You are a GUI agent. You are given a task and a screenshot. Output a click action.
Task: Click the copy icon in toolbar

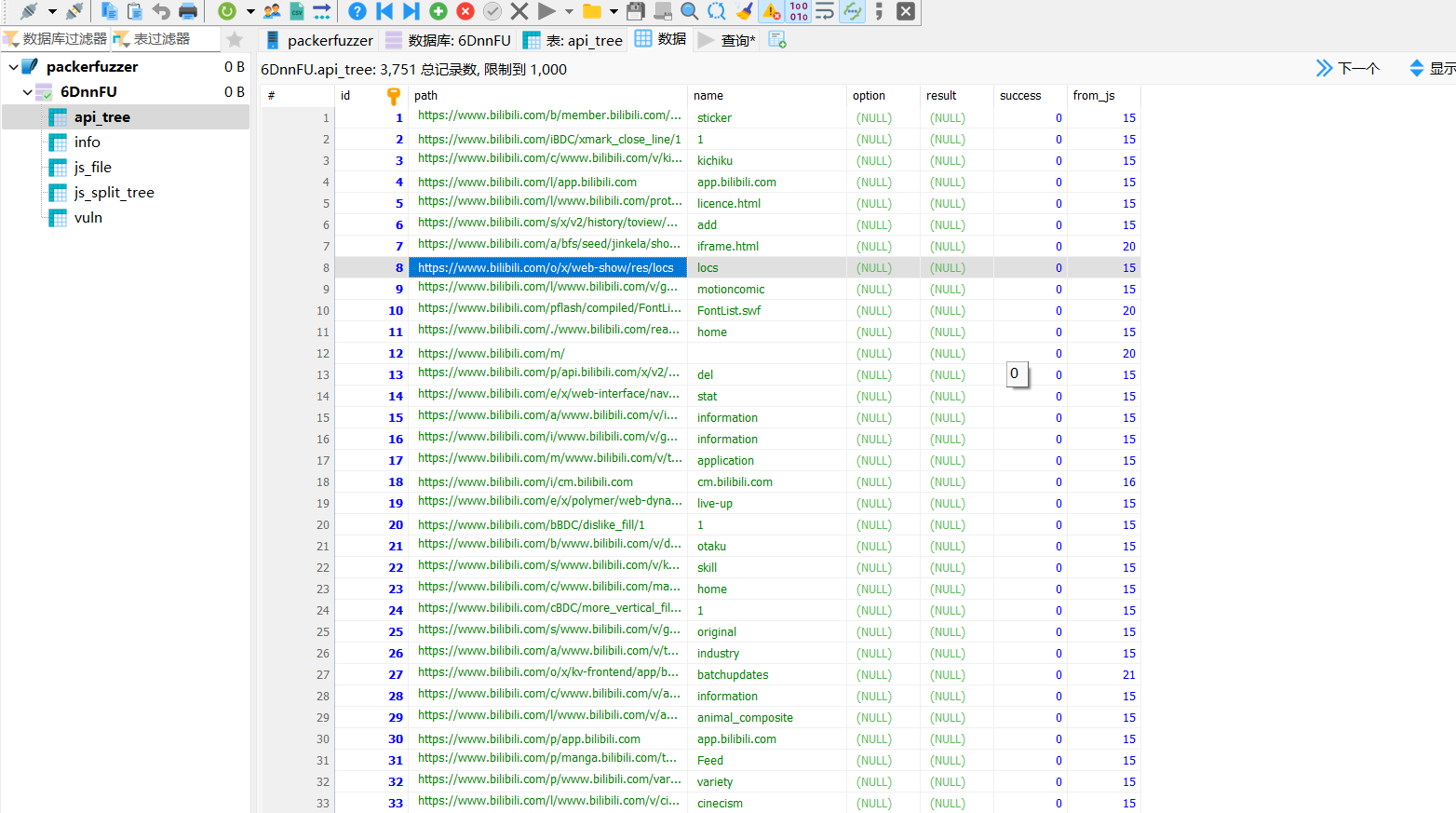pyautogui.click(x=109, y=11)
